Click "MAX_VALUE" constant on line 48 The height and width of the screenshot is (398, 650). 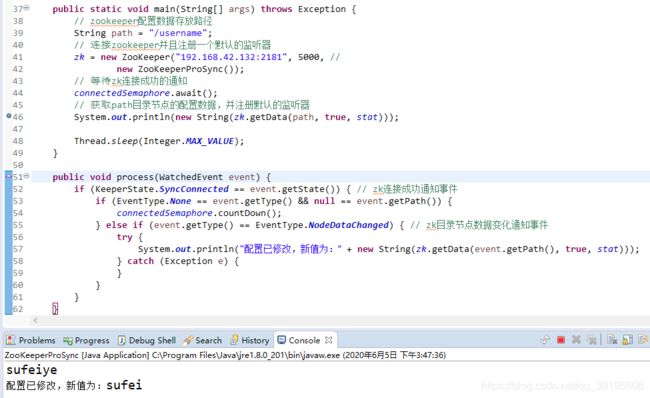[x=210, y=141]
